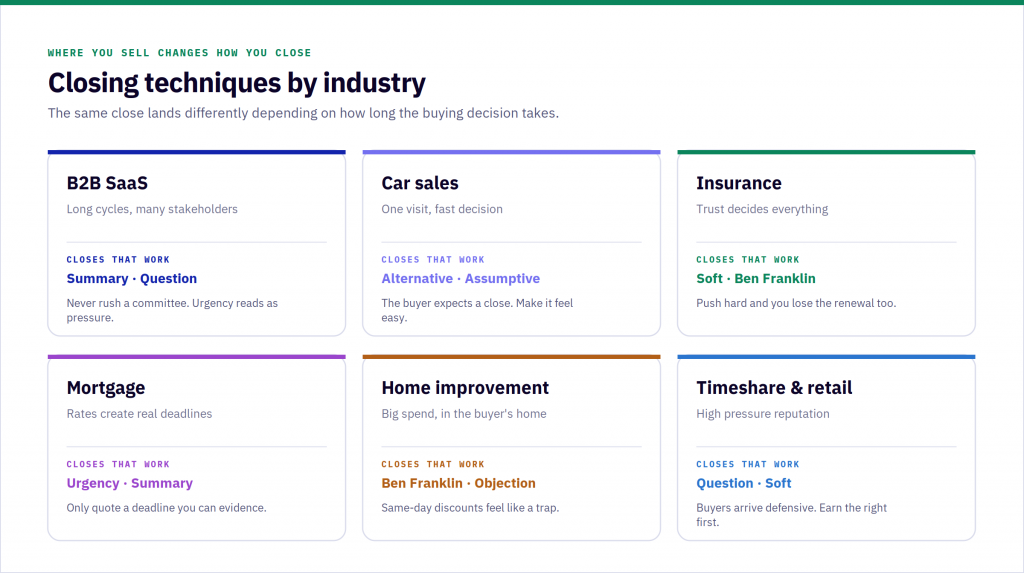Click 'Push hard and you lose the renewal' note
This screenshot has height=573, width=1024.
(796, 303)
